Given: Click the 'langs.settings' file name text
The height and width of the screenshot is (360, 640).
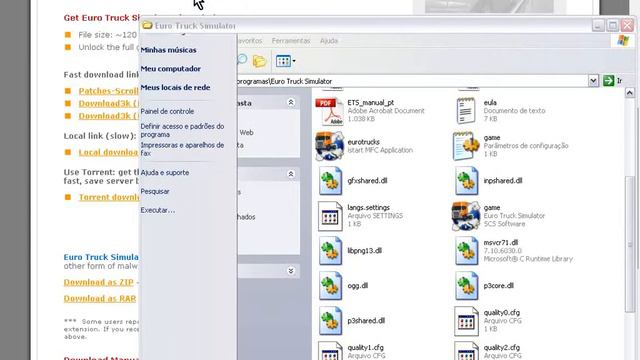Looking at the screenshot, I should [x=369, y=208].
